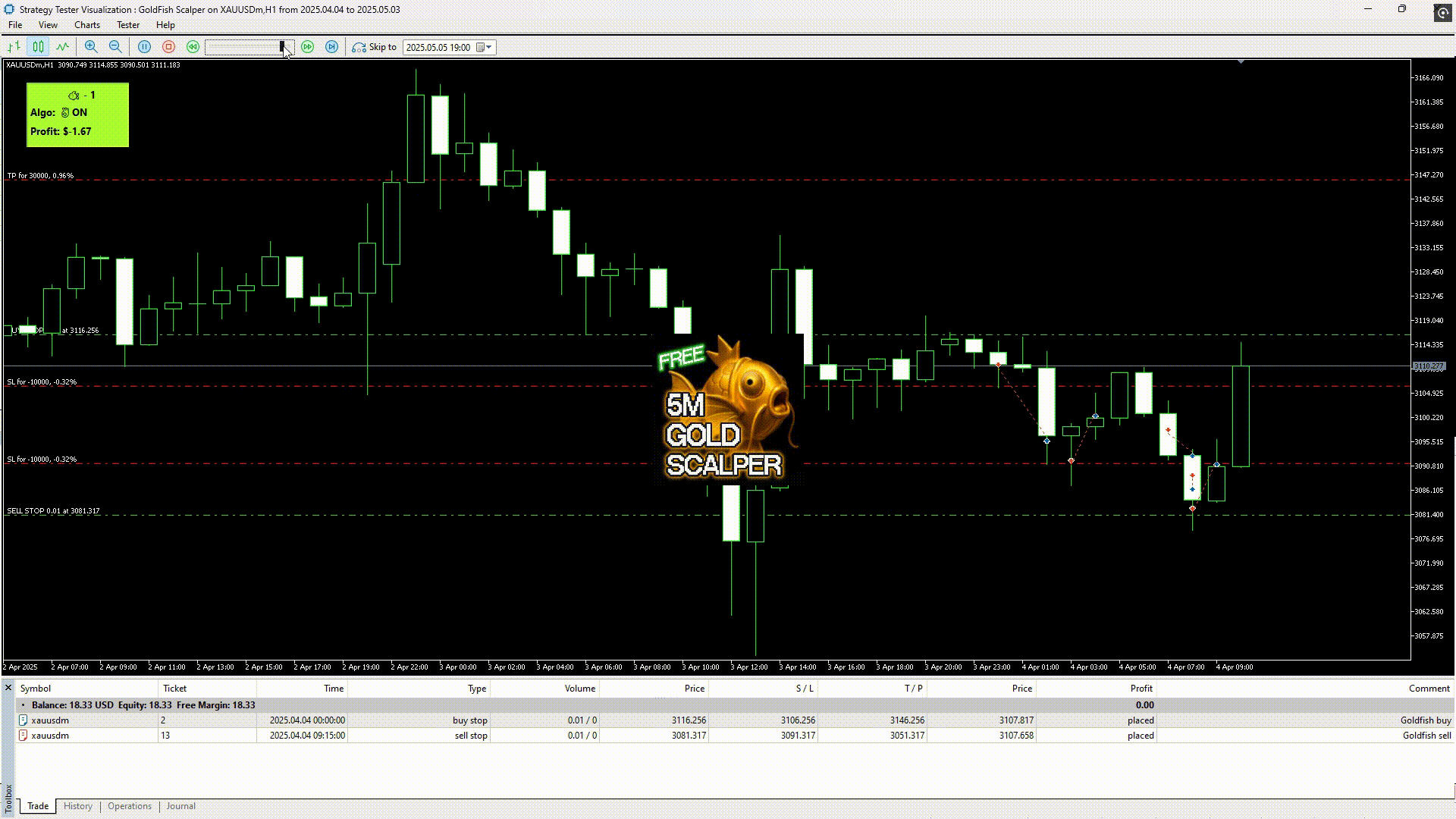Sort by the Ticket column header

point(207,689)
